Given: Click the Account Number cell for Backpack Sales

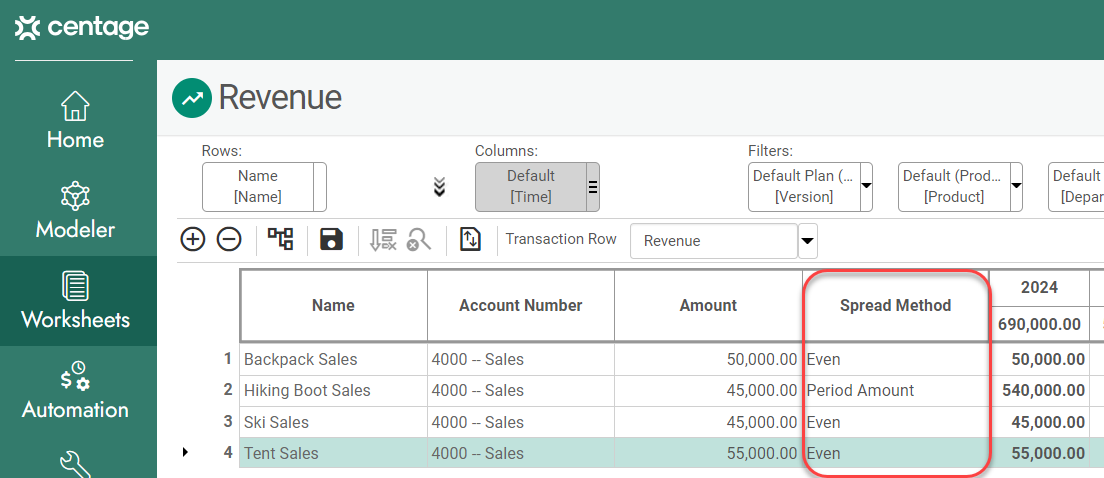Looking at the screenshot, I should (x=521, y=359).
